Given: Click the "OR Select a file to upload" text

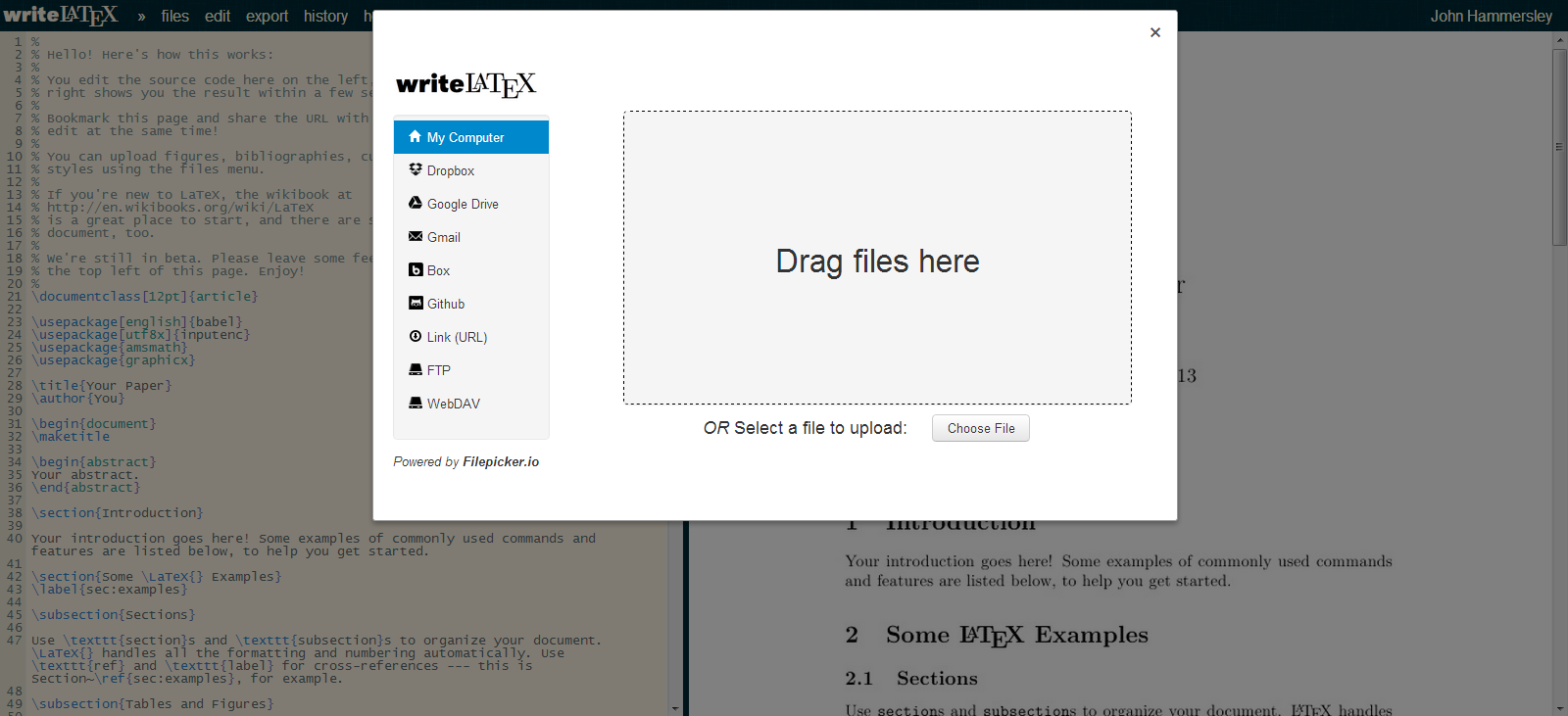Looking at the screenshot, I should coord(806,428).
